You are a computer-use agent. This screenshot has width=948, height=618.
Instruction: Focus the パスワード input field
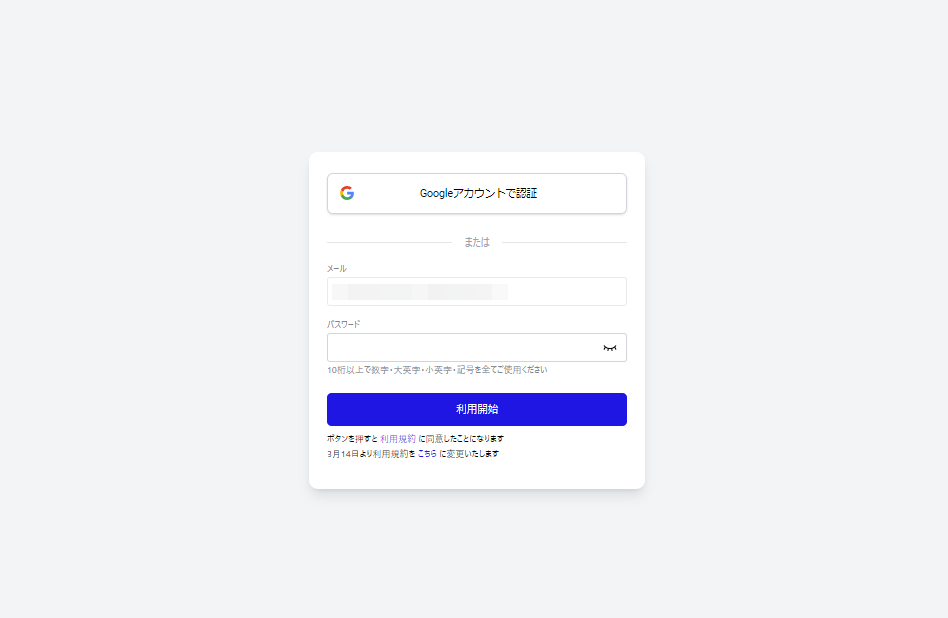(x=477, y=348)
